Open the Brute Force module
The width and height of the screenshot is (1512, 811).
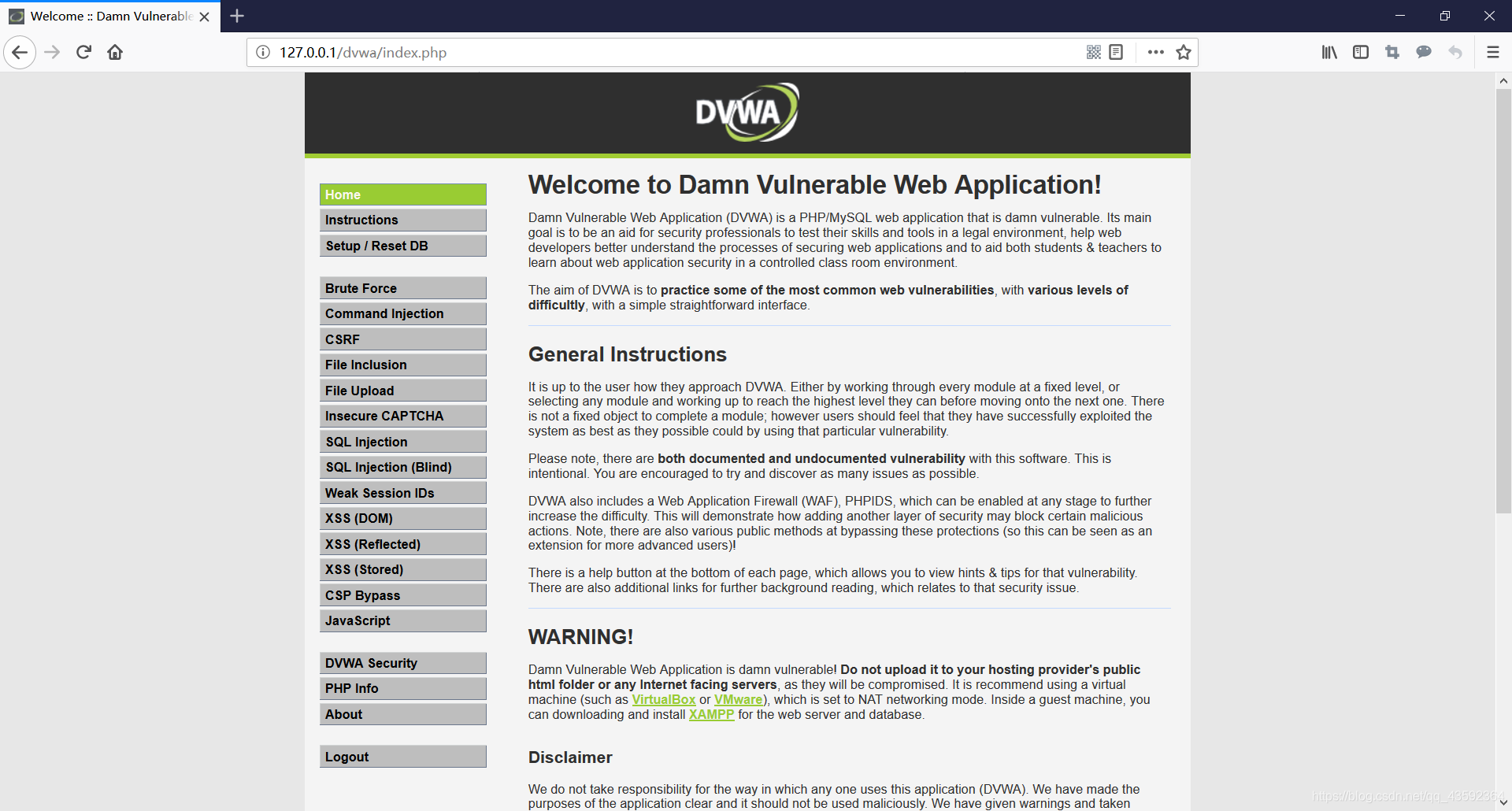403,288
